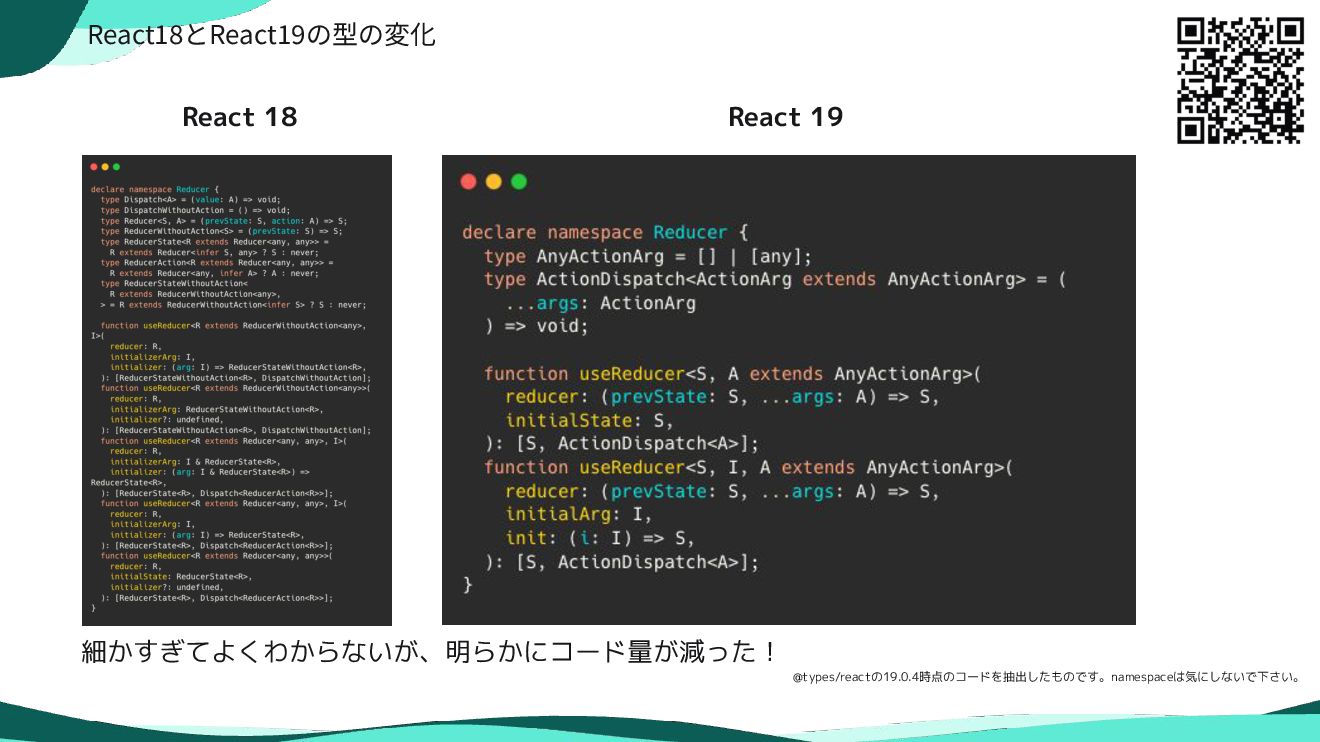Image resolution: width=1320 pixels, height=742 pixels.
Task: Click the red dot in React 19 code window
Action: point(468,182)
